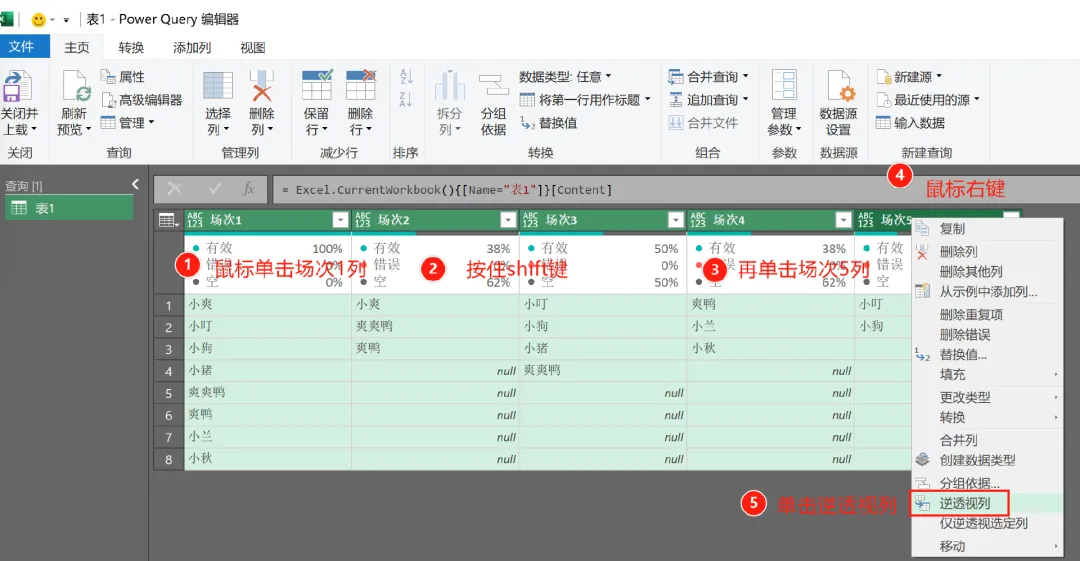Open filter dropdown for 场次2 column
This screenshot has width=1080, height=561.
[x=508, y=220]
